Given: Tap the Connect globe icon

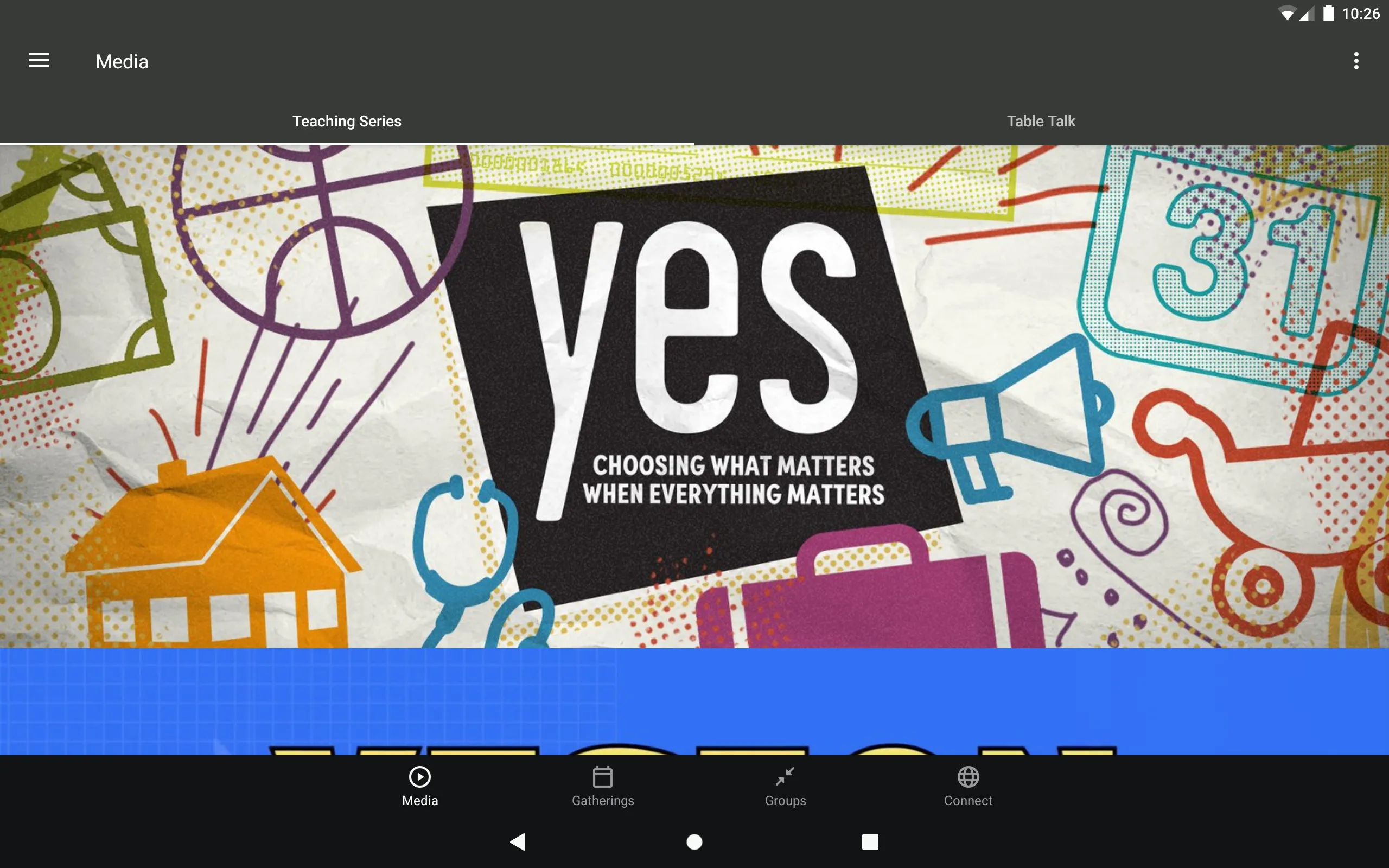Looking at the screenshot, I should click(968, 777).
